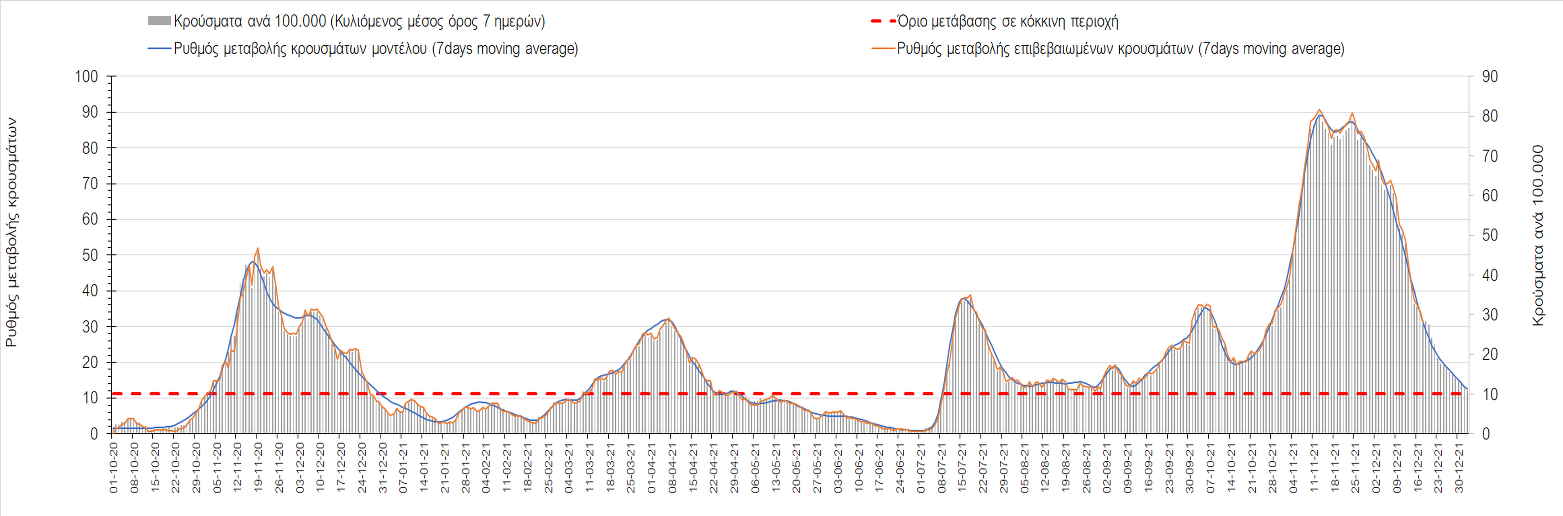
Task: Click the blue line legend marker
Action: click(x=158, y=49)
